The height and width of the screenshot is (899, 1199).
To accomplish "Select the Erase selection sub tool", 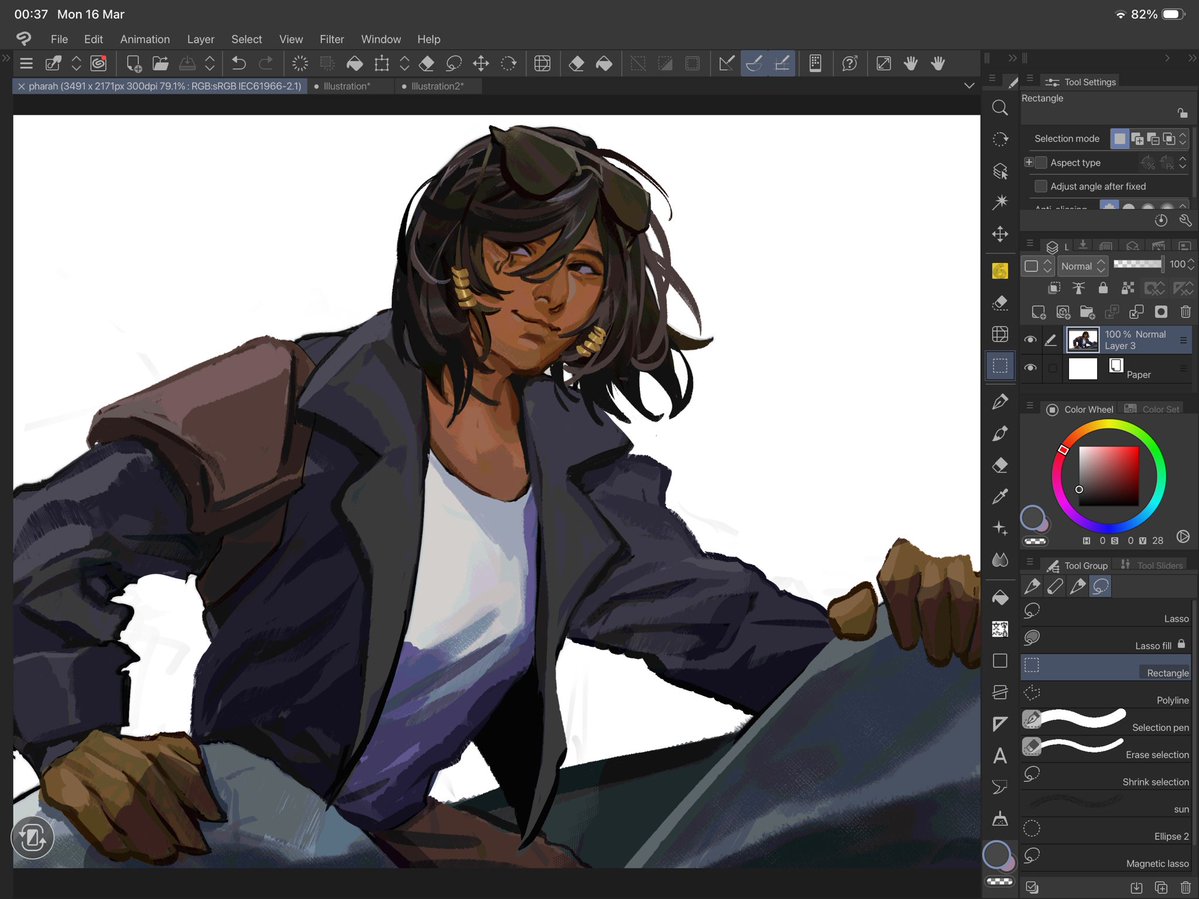I will (1106, 748).
